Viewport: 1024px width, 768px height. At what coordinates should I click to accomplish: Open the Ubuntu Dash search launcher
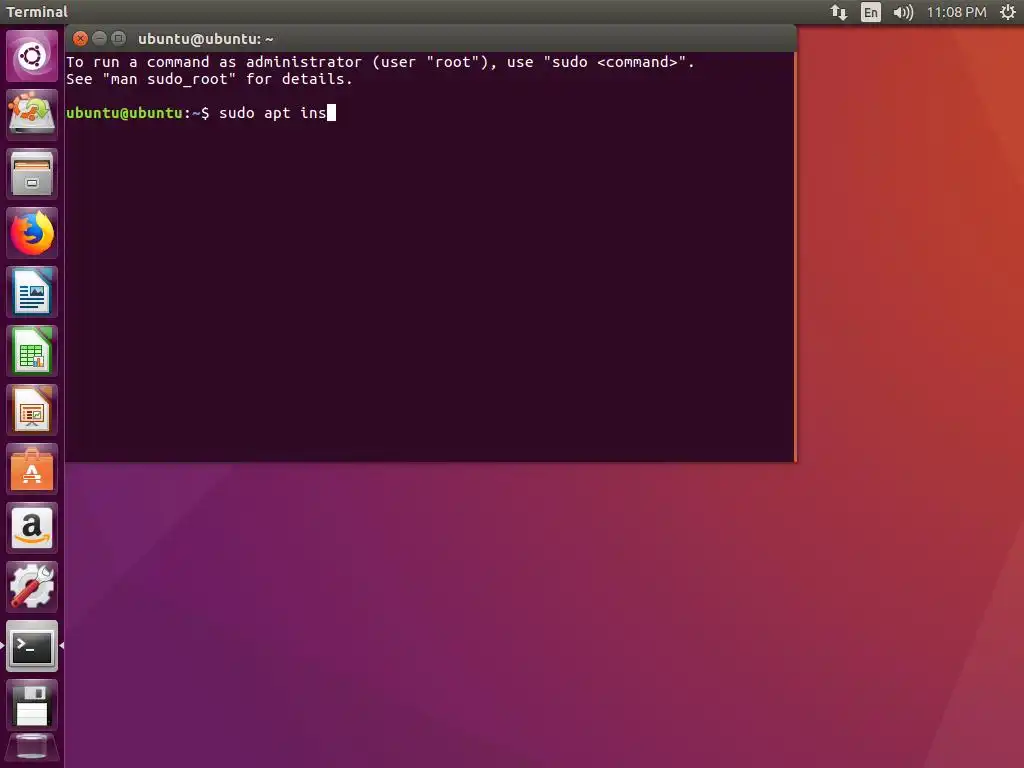(31, 56)
